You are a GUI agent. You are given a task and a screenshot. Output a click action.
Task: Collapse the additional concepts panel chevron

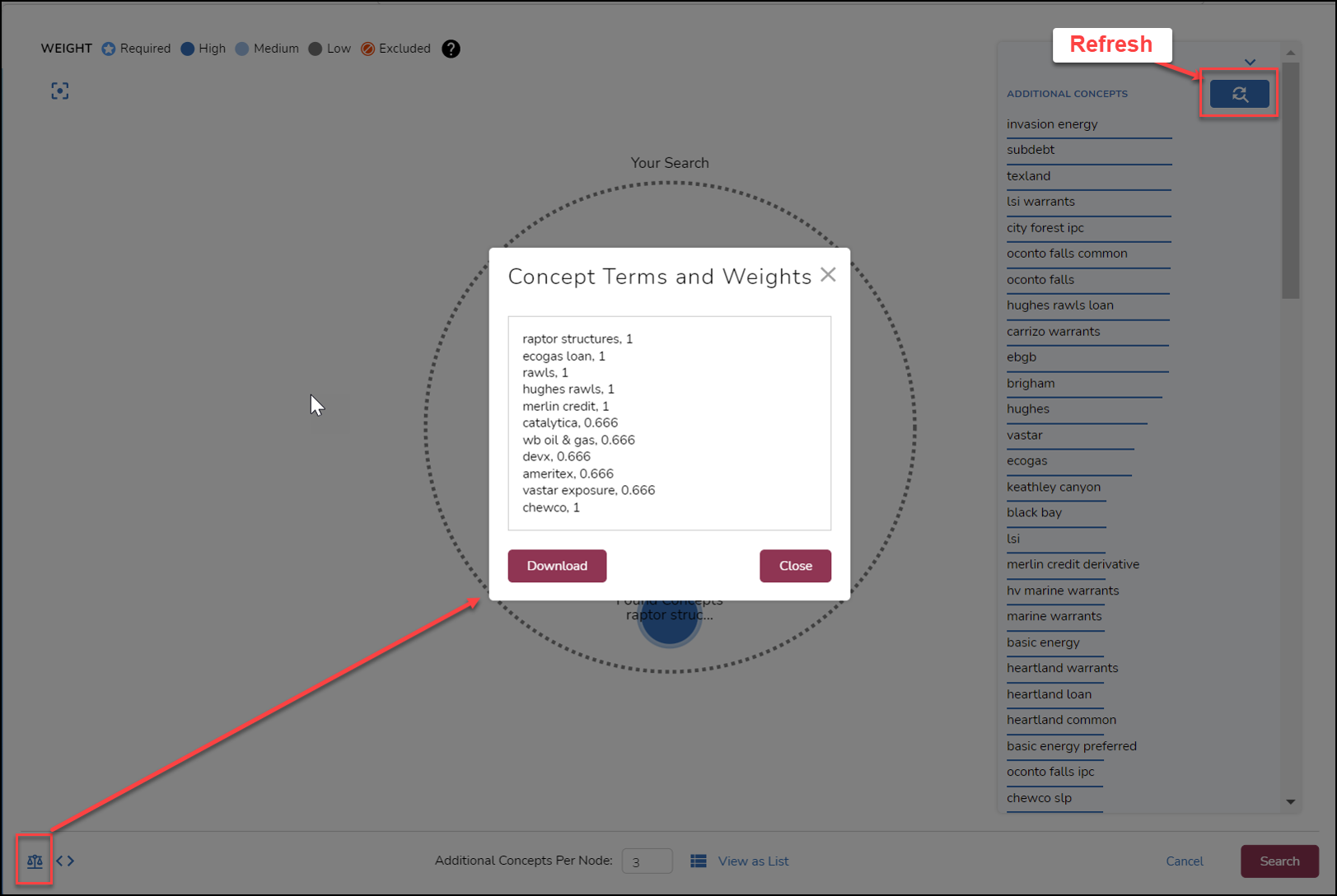click(1250, 62)
